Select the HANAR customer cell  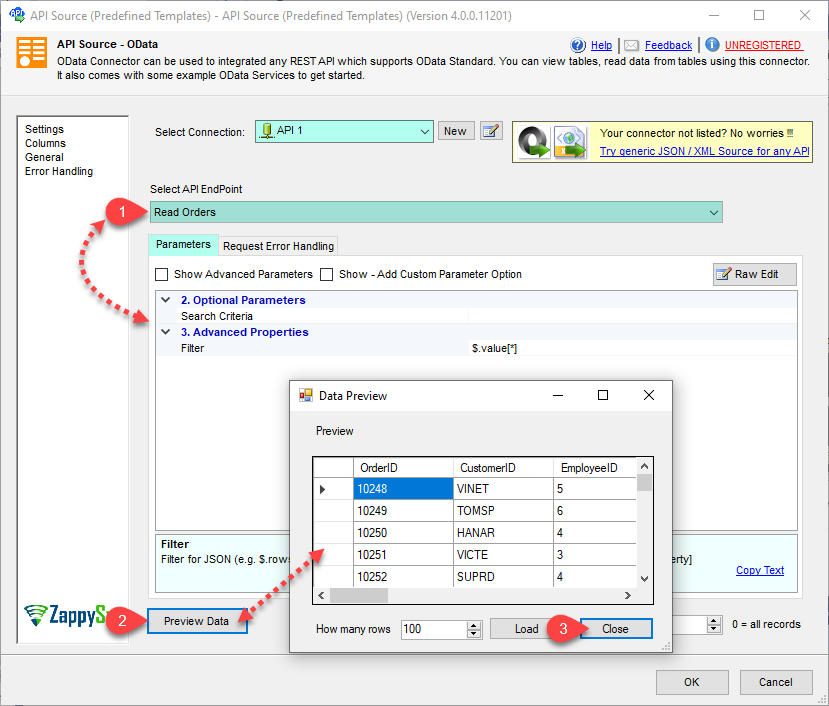[503, 533]
